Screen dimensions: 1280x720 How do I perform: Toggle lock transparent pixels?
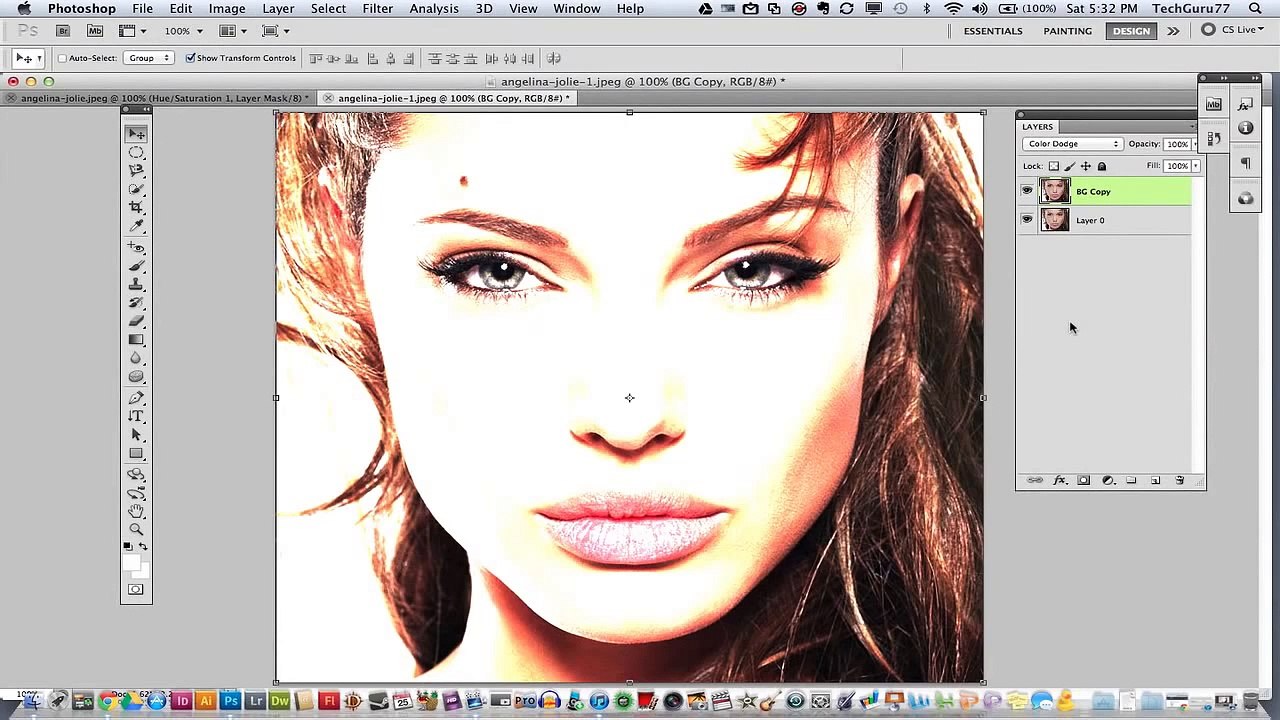tap(1054, 166)
